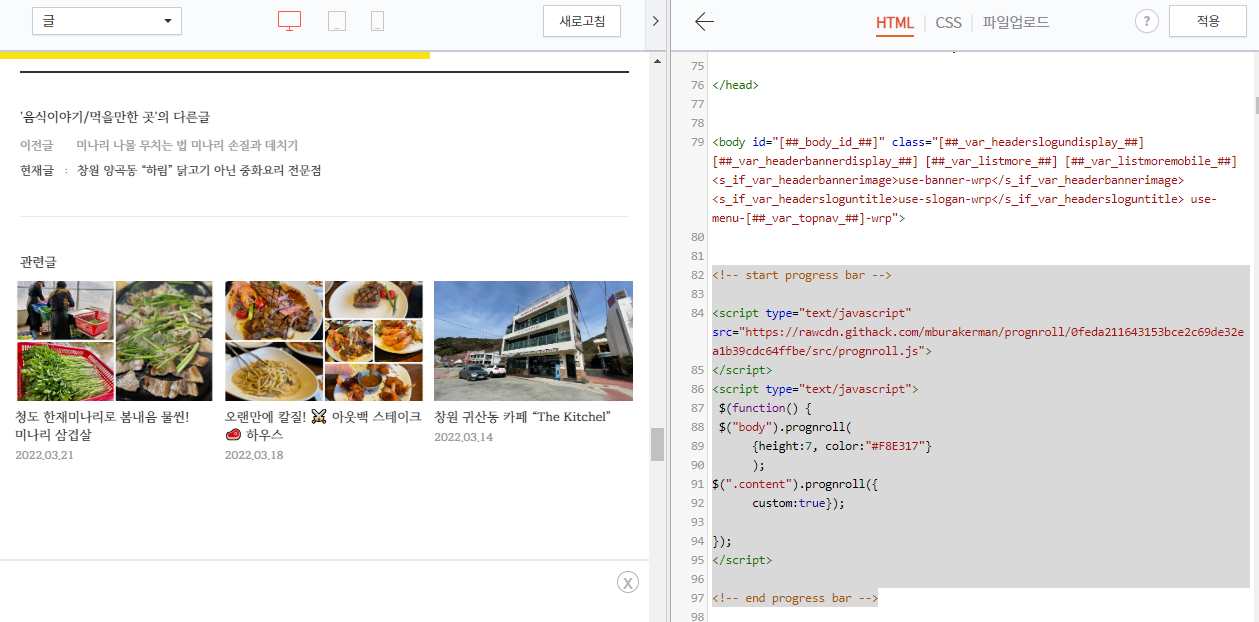Image resolution: width=1259 pixels, height=622 pixels.
Task: Switch preview to mobile phone view
Action: [x=377, y=21]
